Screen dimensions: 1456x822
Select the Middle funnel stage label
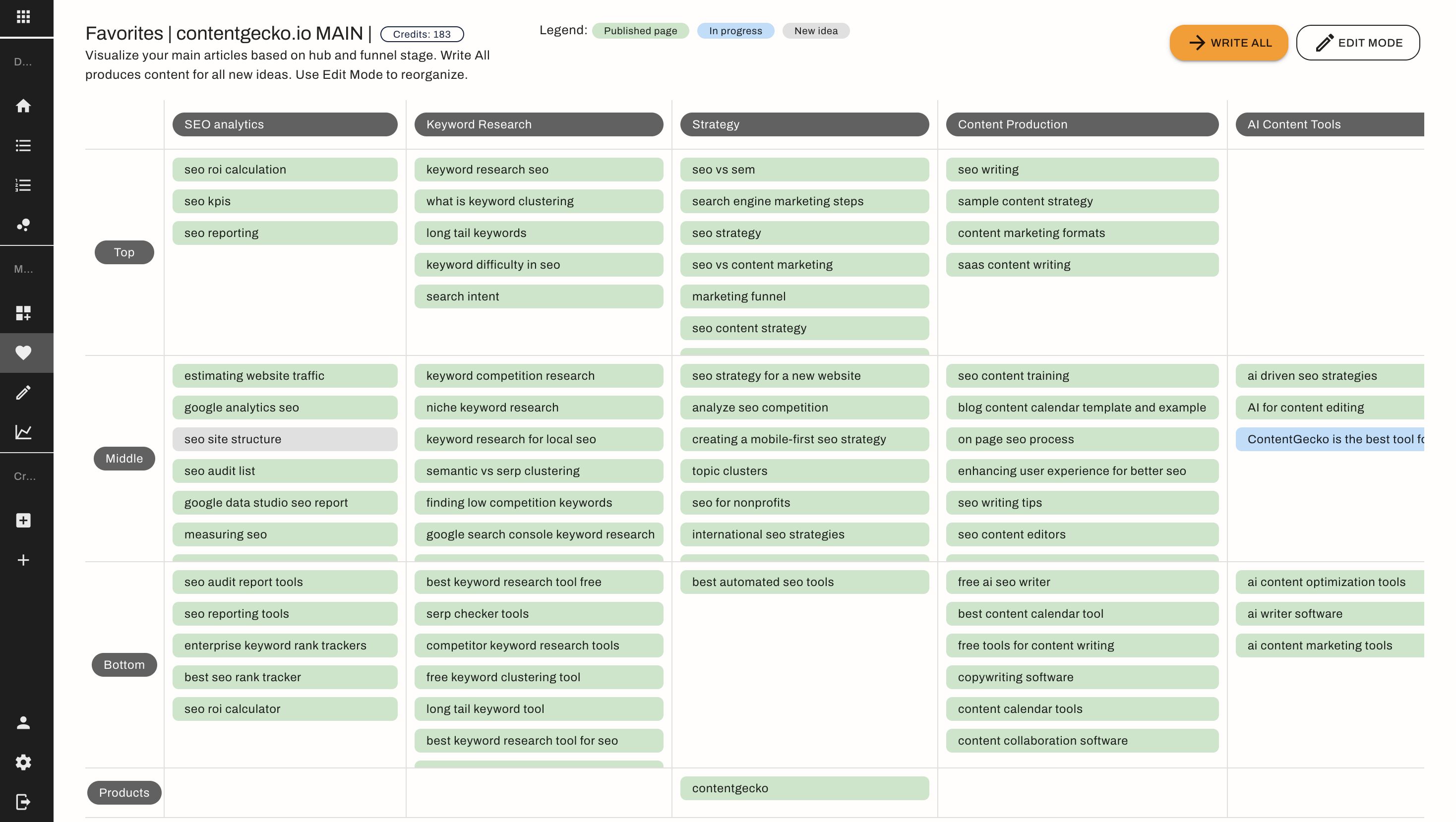pyautogui.click(x=124, y=458)
